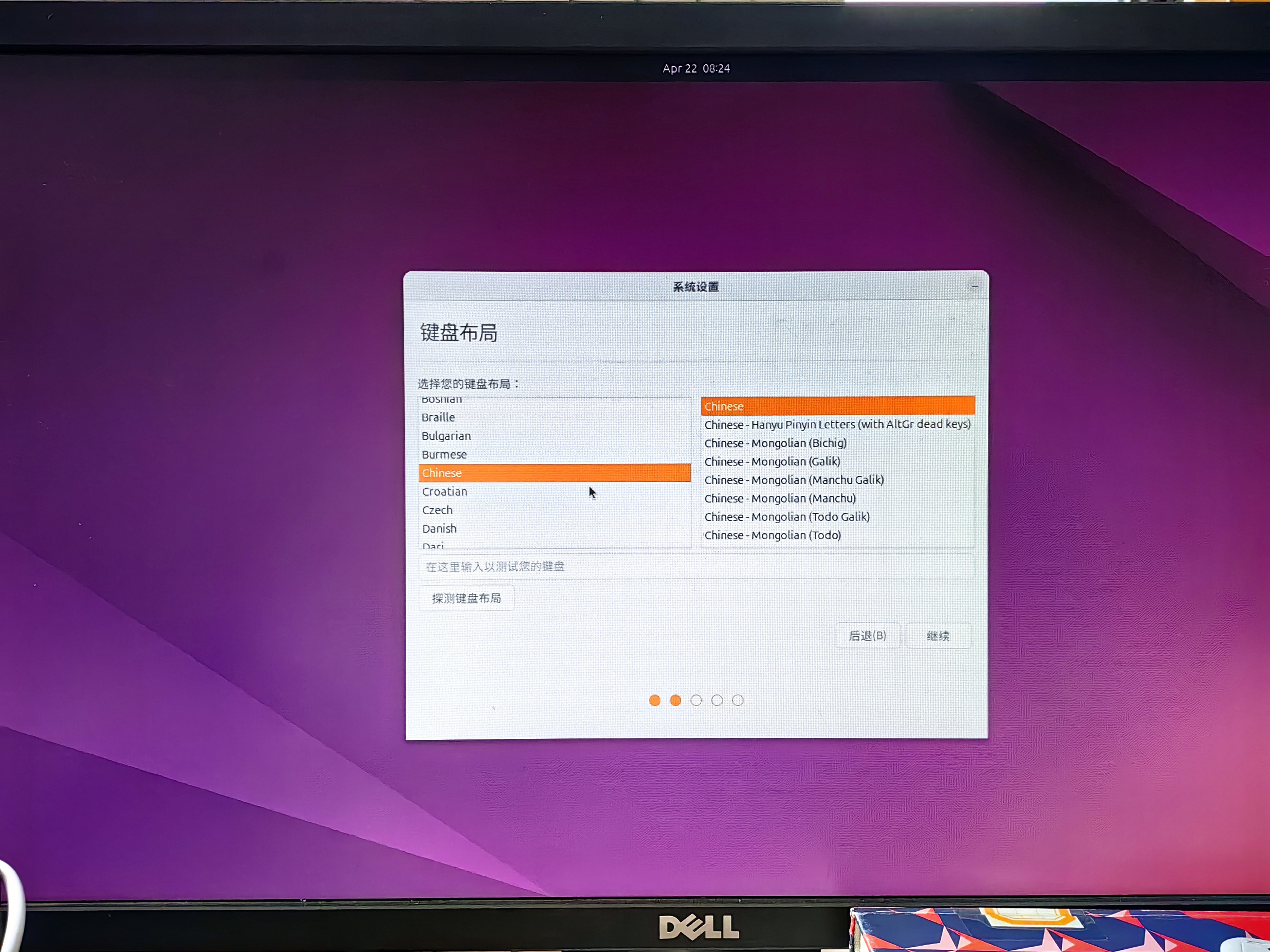Viewport: 1270px width, 952px height.
Task: Select Chinese - Mongolian (Todo Galik)
Action: tap(786, 516)
